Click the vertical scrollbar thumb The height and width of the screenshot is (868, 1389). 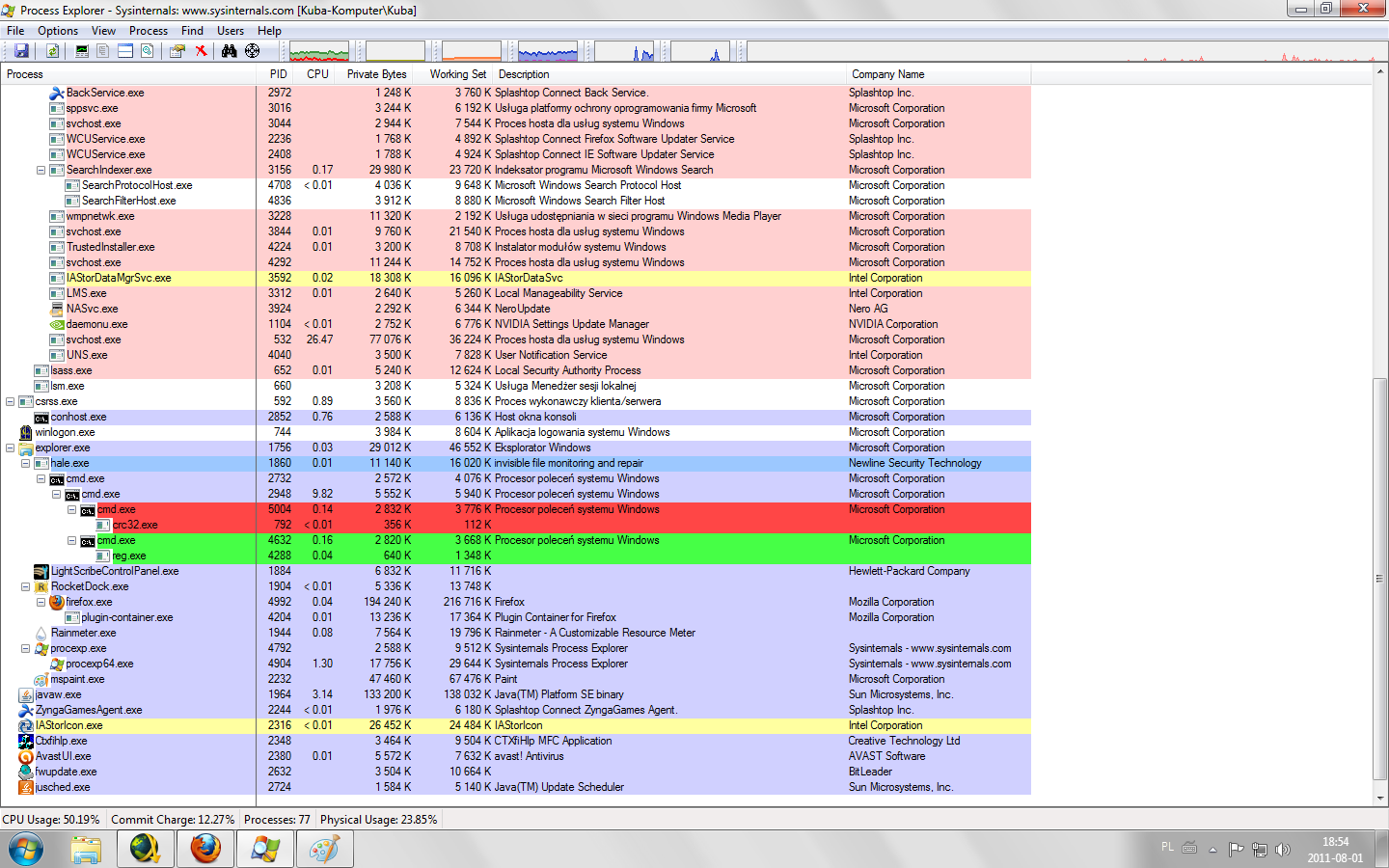pyautogui.click(x=1380, y=579)
